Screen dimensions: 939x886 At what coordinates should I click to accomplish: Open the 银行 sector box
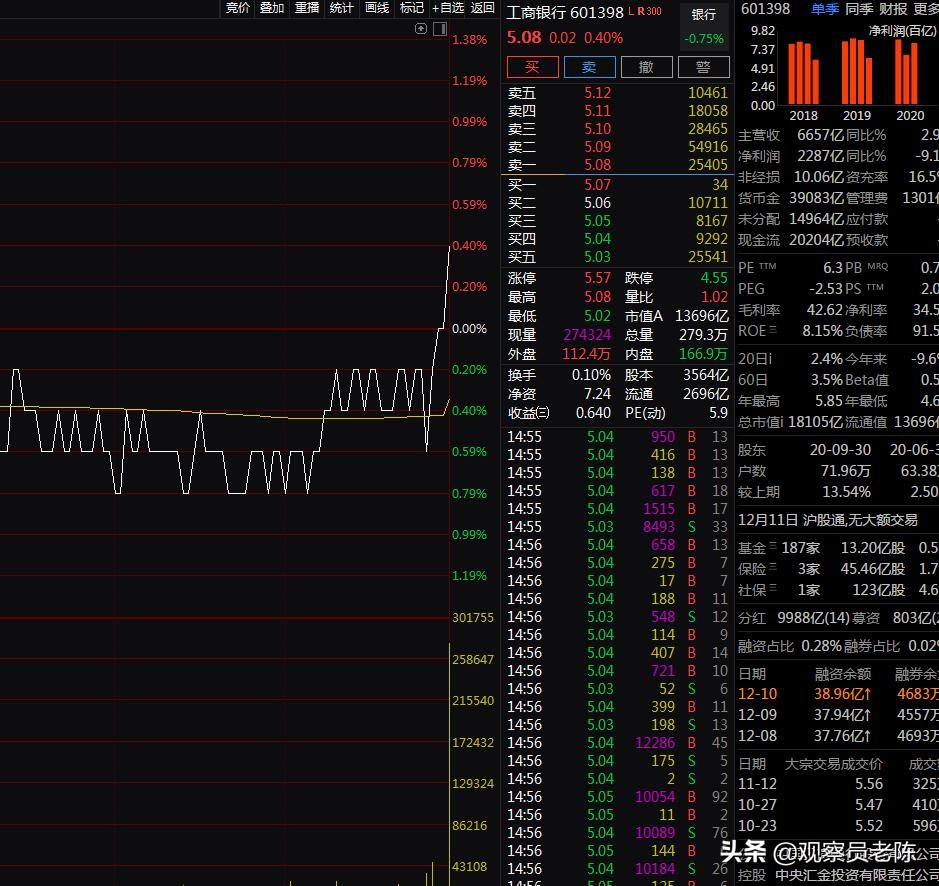click(704, 26)
